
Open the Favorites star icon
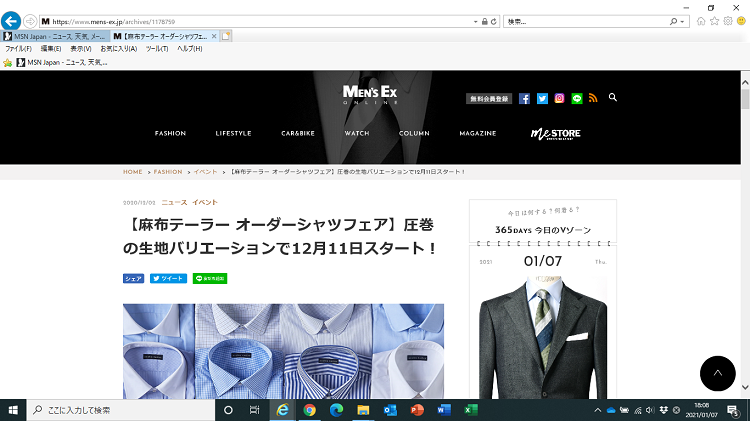click(x=715, y=21)
